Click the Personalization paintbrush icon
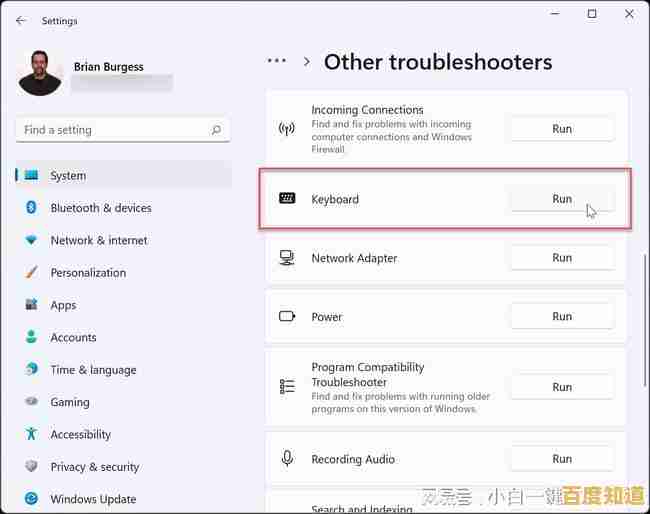 (31, 273)
